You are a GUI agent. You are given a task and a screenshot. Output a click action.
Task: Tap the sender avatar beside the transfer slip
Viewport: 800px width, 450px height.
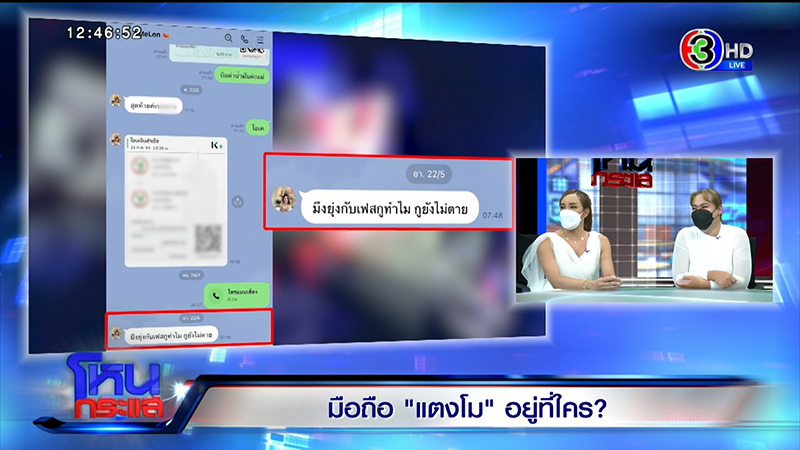coord(116,139)
